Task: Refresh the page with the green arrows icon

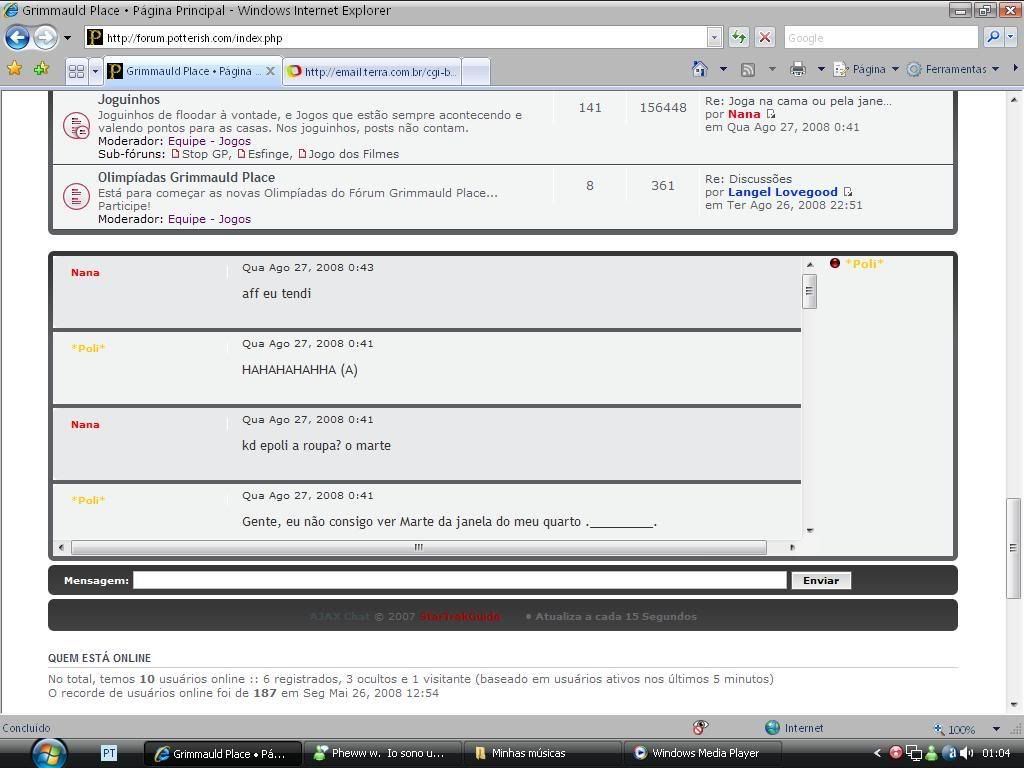Action: [739, 37]
